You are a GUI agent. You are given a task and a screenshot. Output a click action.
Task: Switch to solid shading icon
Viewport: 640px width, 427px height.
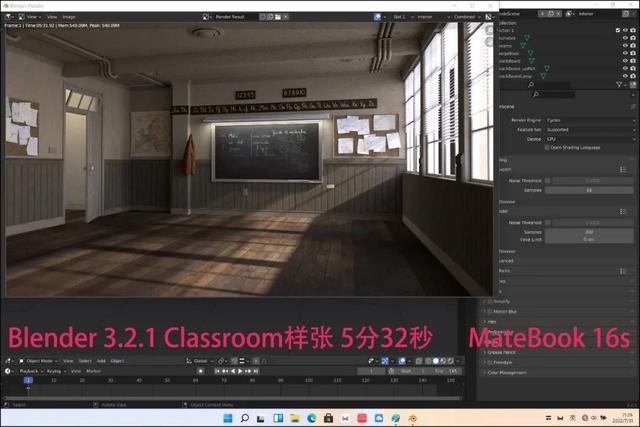[436, 361]
